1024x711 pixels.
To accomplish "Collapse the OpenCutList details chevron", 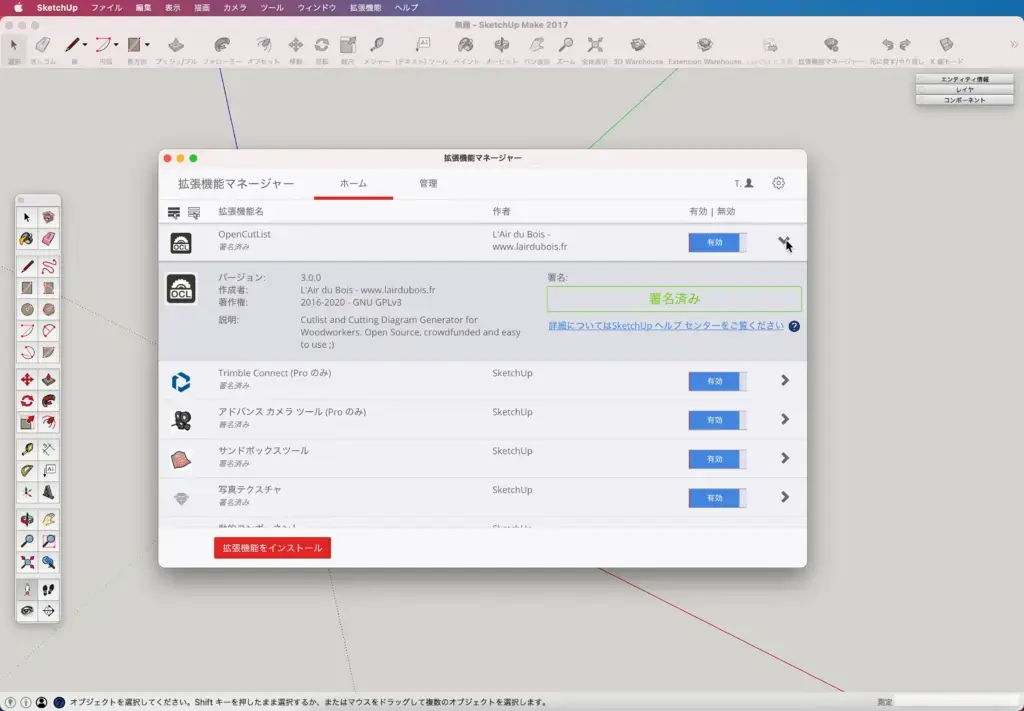I will coord(784,242).
